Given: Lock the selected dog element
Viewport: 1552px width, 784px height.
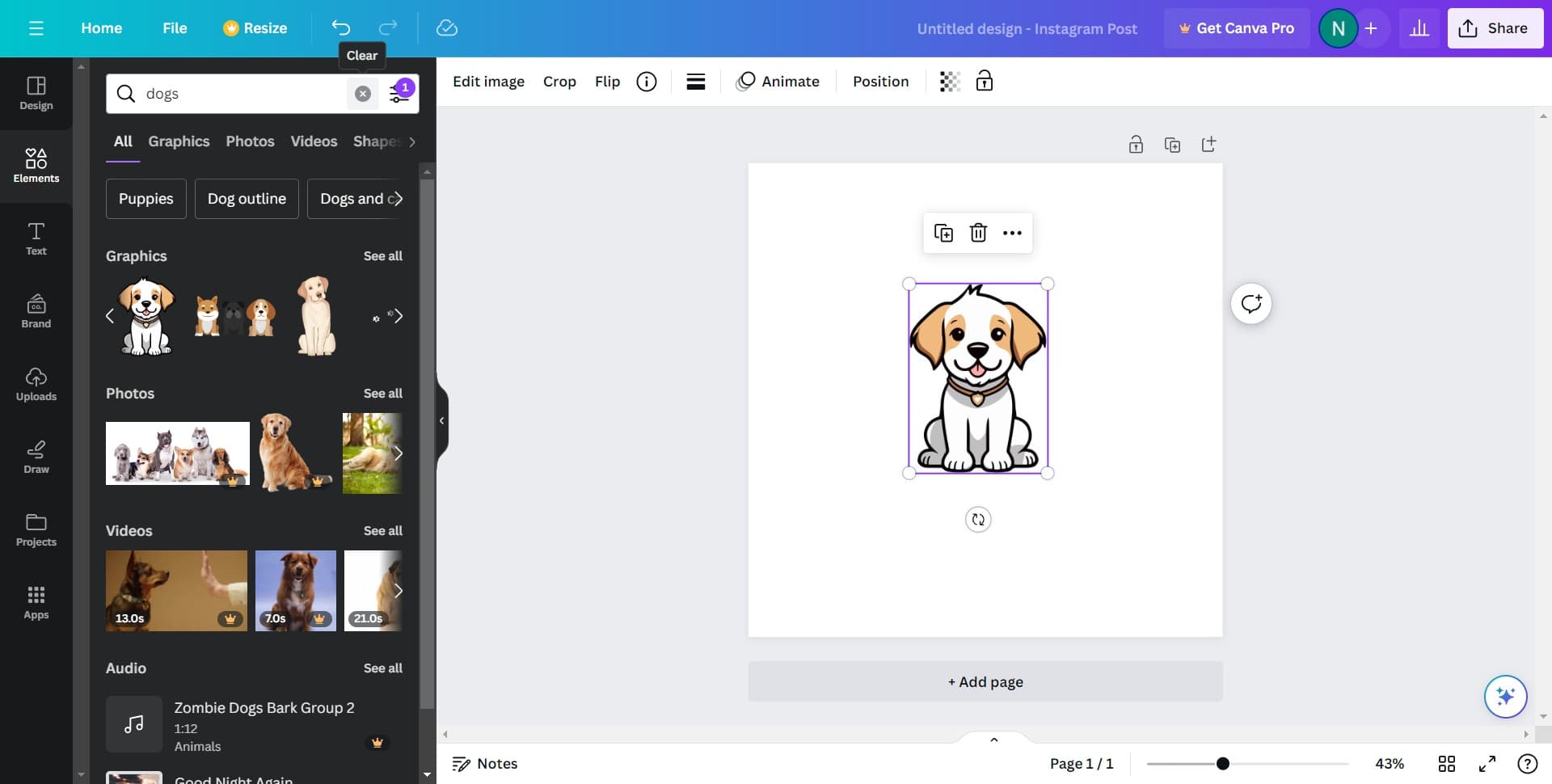Looking at the screenshot, I should click(x=985, y=81).
